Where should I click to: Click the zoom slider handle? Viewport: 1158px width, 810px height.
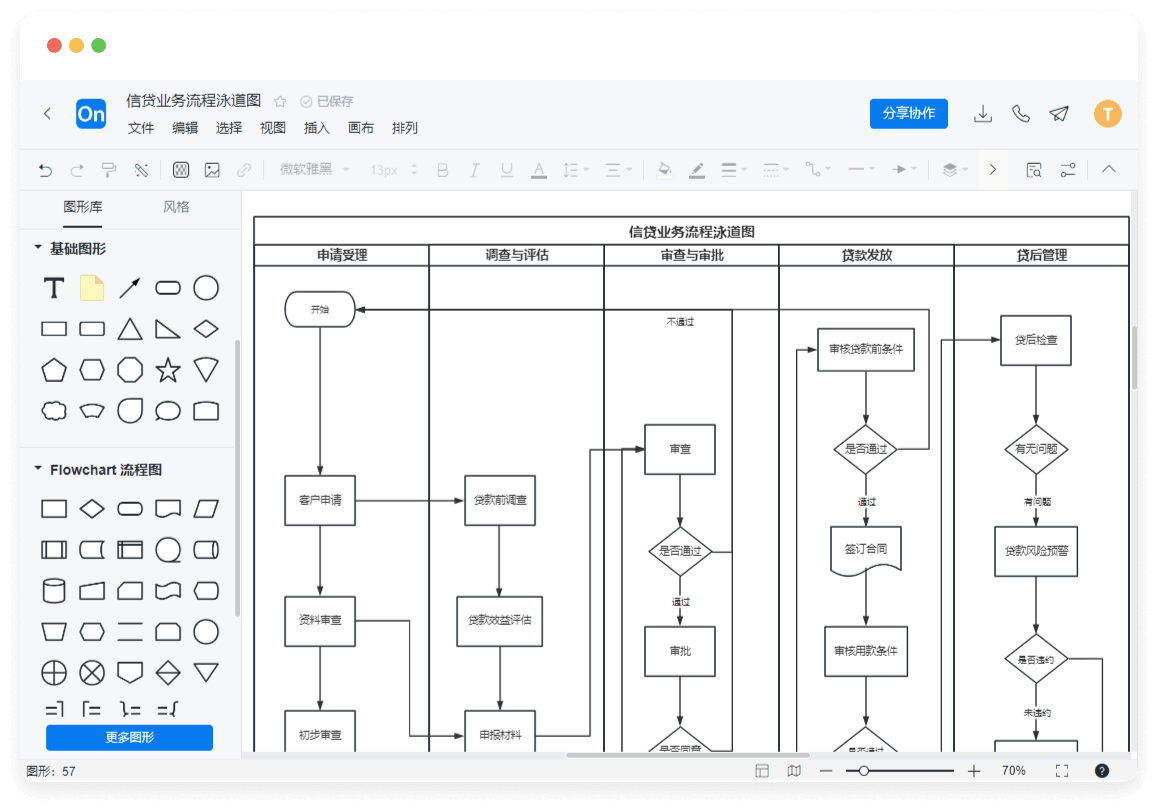[x=863, y=771]
